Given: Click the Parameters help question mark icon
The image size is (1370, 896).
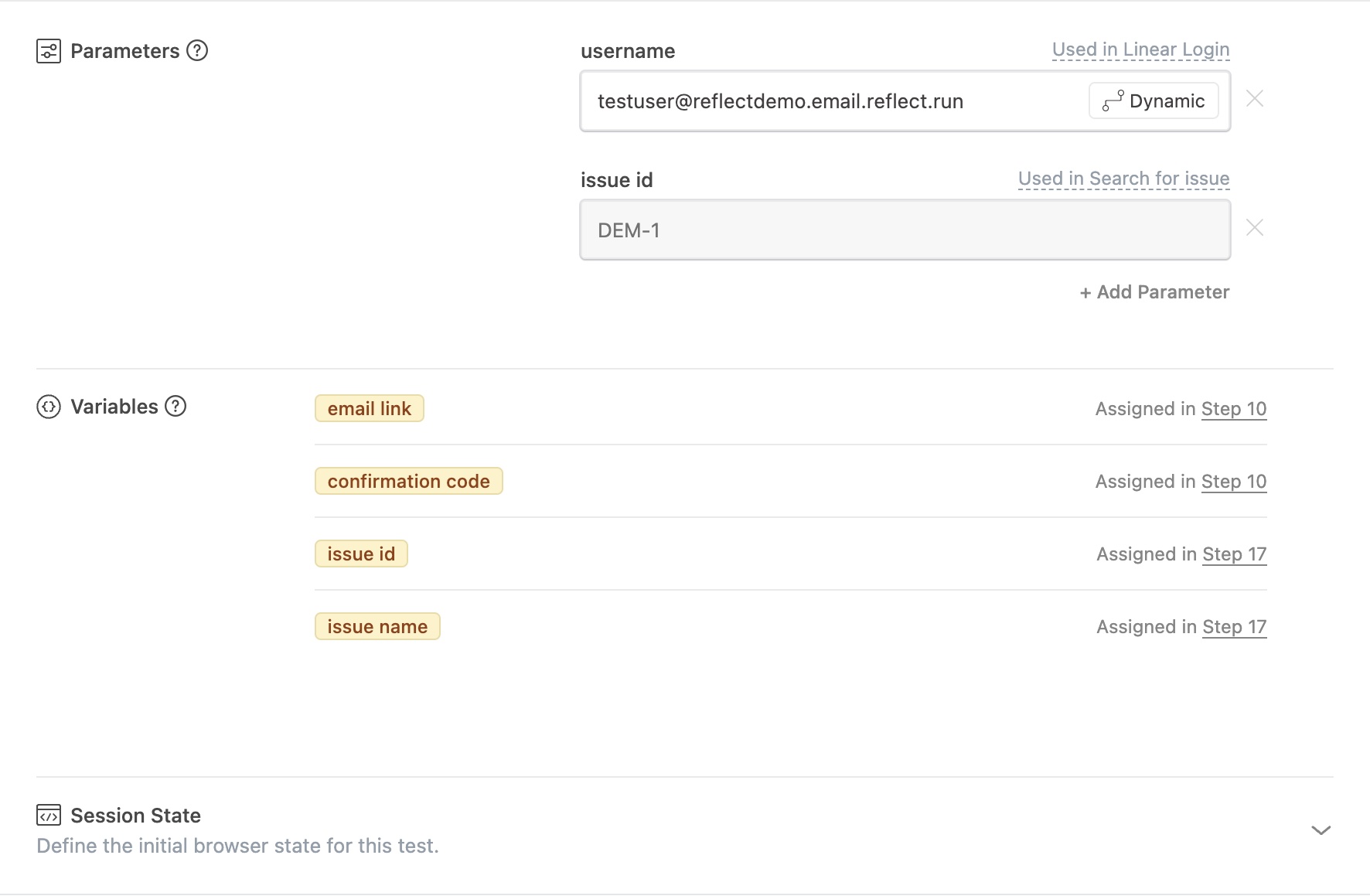Looking at the screenshot, I should [x=197, y=51].
